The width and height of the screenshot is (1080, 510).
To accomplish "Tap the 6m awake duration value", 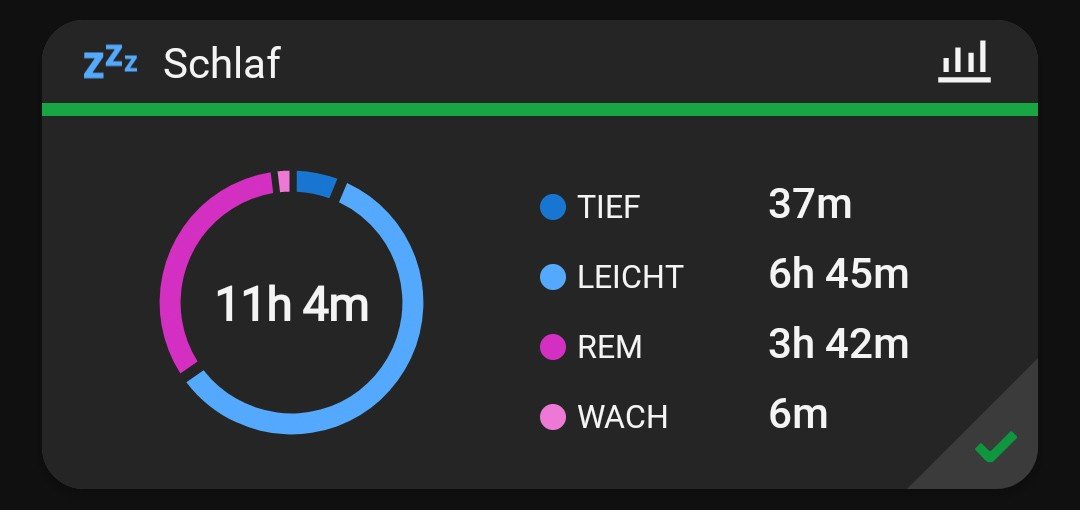I will [798, 414].
